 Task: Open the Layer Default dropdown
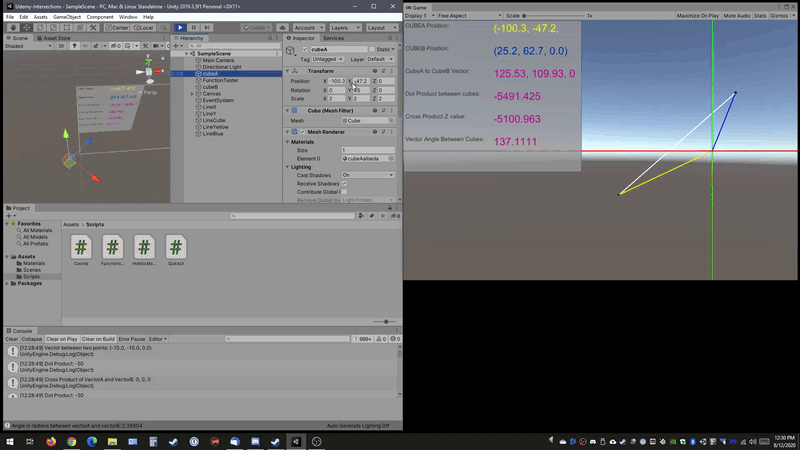[x=381, y=59]
